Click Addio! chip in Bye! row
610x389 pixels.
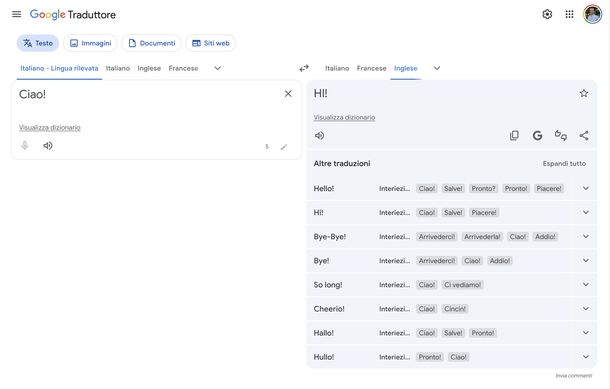click(x=500, y=261)
